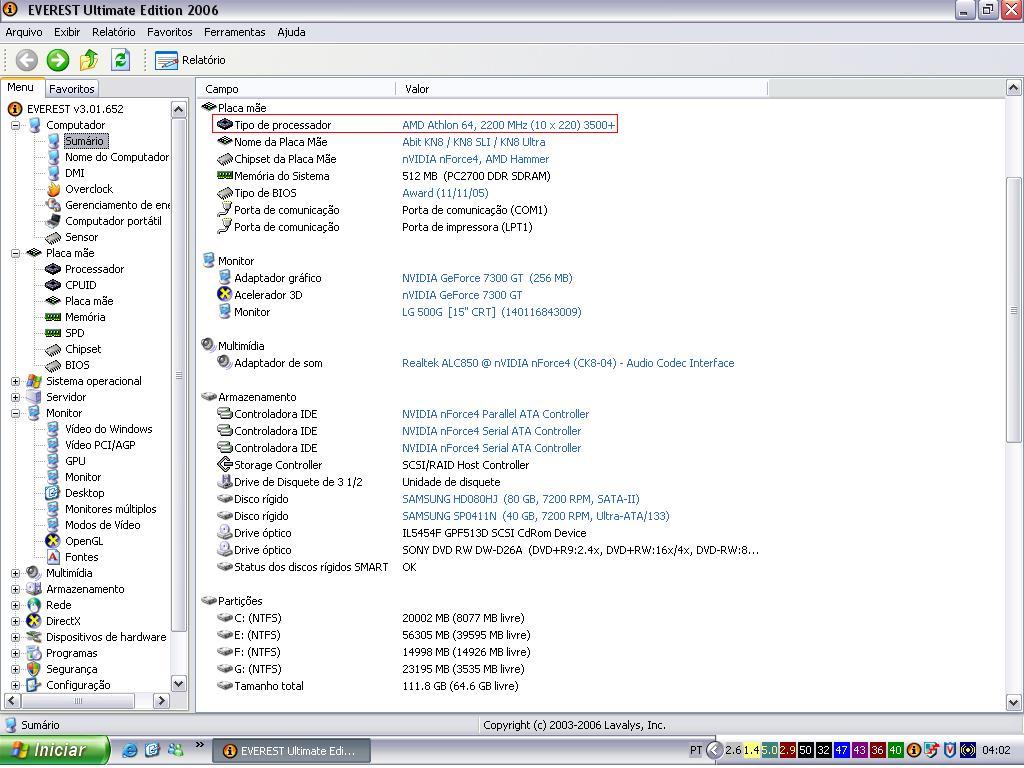Select the Memória module icon

(x=54, y=317)
